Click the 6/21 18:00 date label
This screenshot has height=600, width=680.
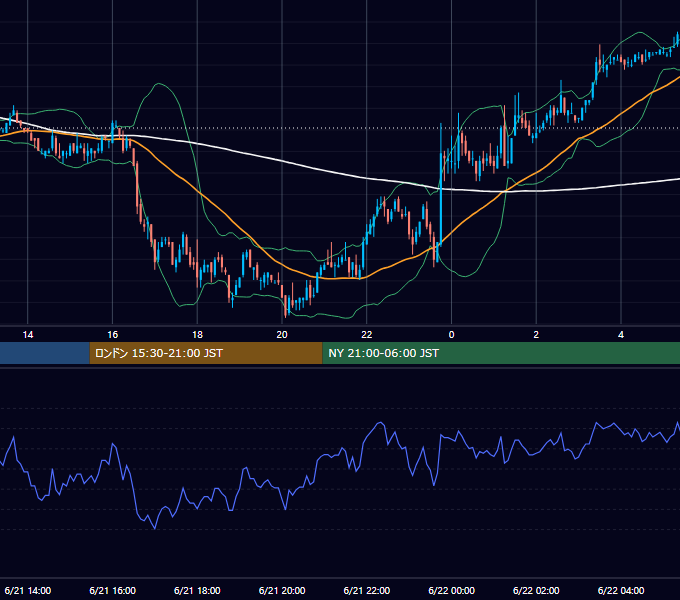(x=197, y=590)
